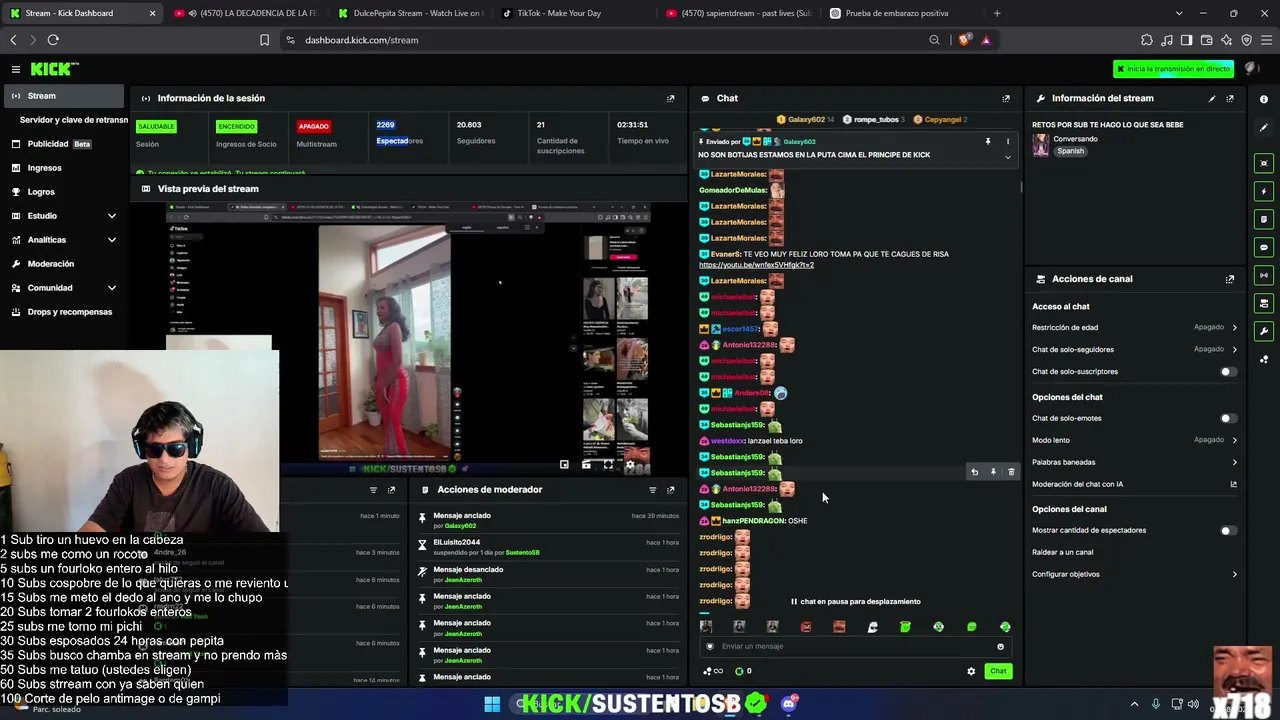Image resolution: width=1280 pixels, height=720 pixels.
Task: Open Publicidad Beta in the sidebar
Action: click(x=63, y=144)
